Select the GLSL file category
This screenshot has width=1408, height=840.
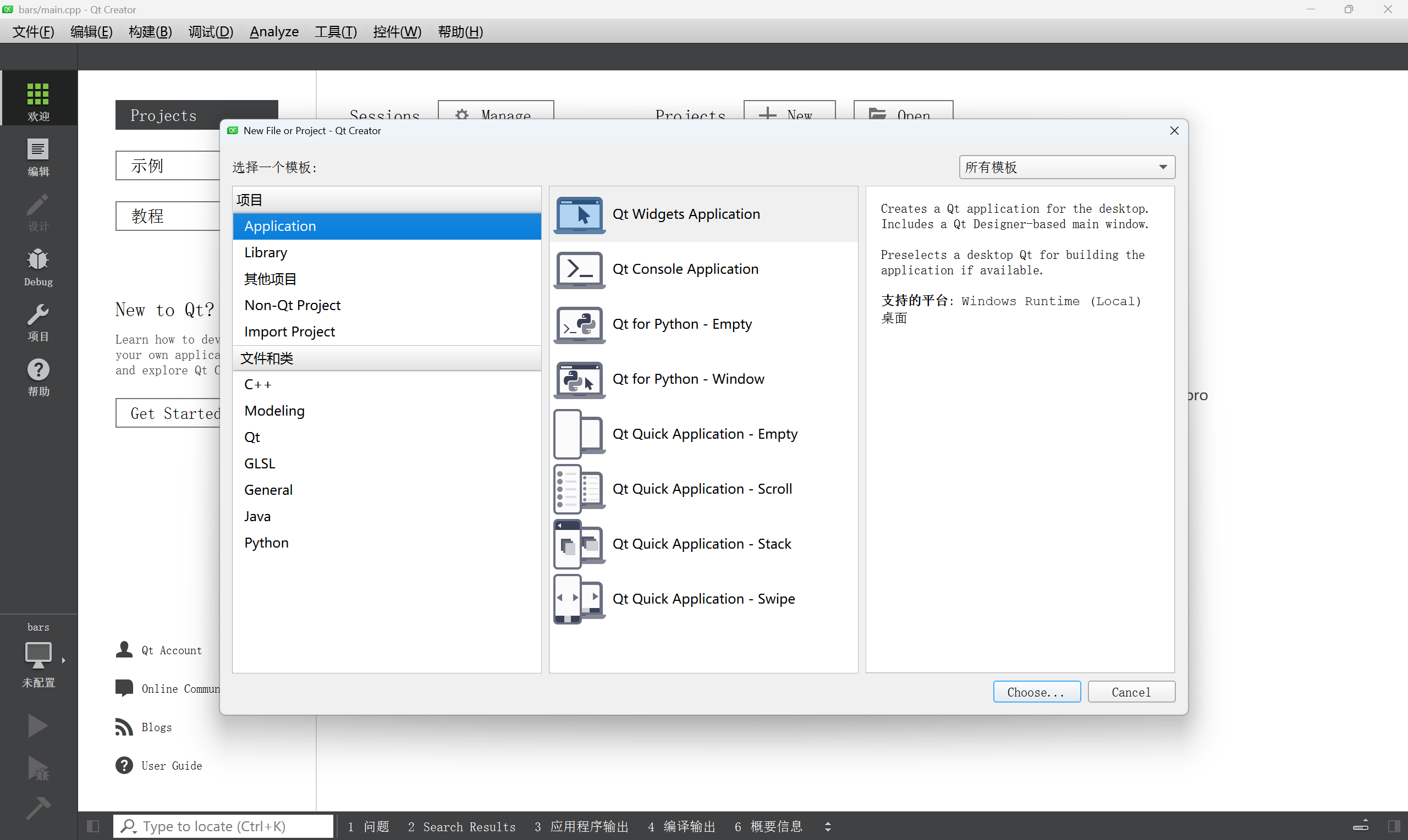coord(387,463)
